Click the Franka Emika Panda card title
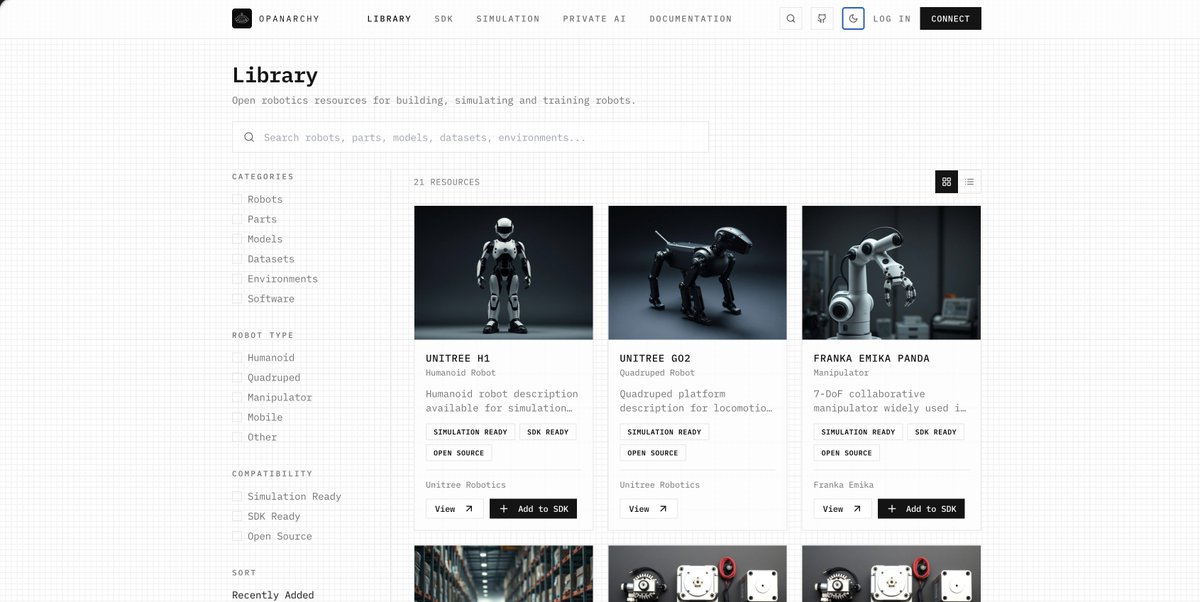This screenshot has height=602, width=1200. (872, 358)
